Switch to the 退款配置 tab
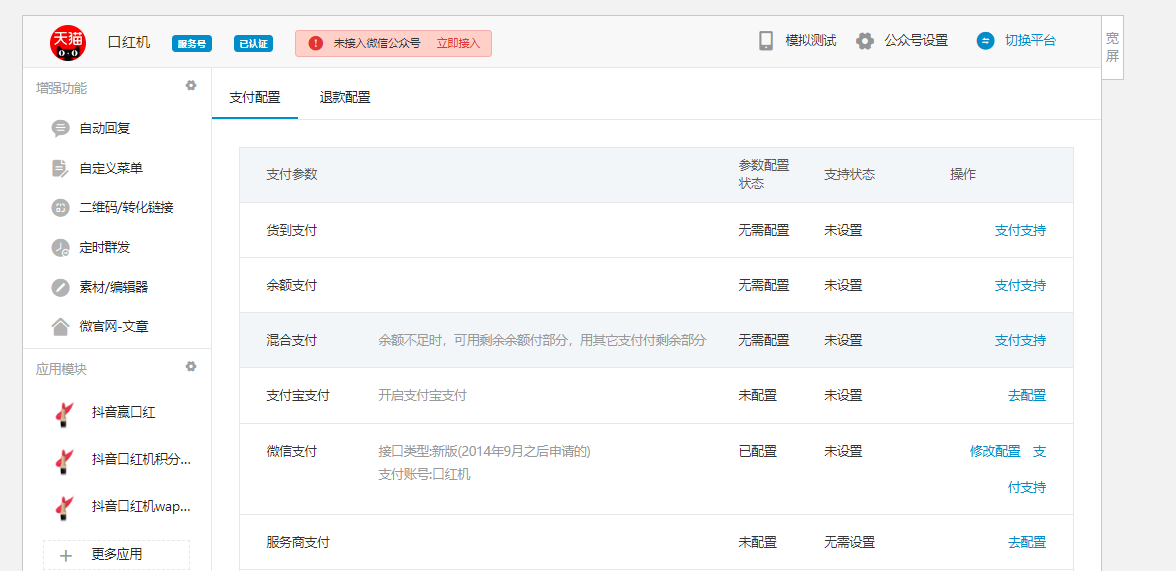This screenshot has width=1176, height=571. [x=345, y=97]
